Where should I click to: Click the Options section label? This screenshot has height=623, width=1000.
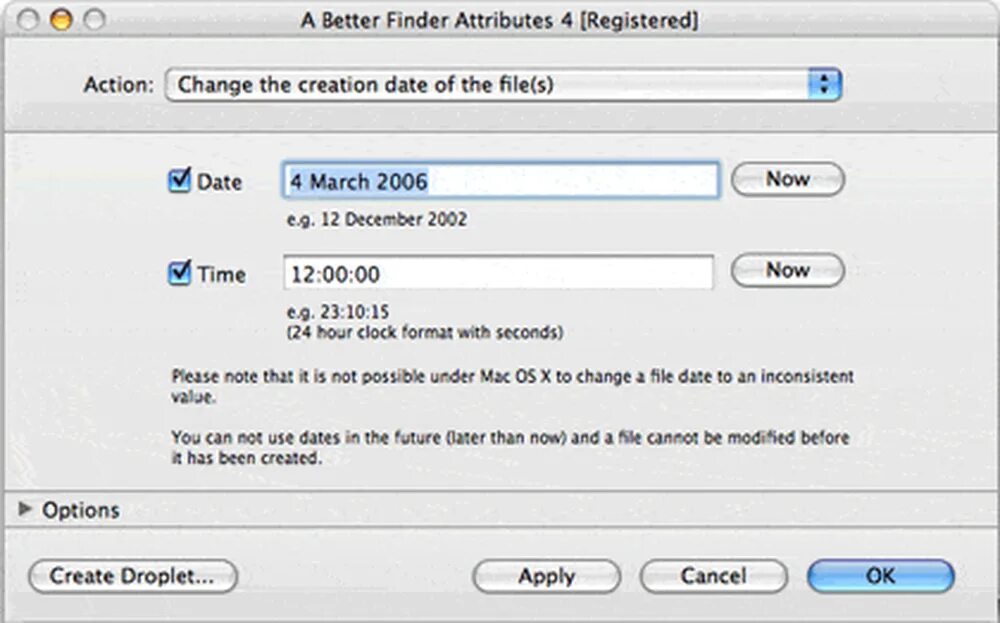click(x=80, y=510)
